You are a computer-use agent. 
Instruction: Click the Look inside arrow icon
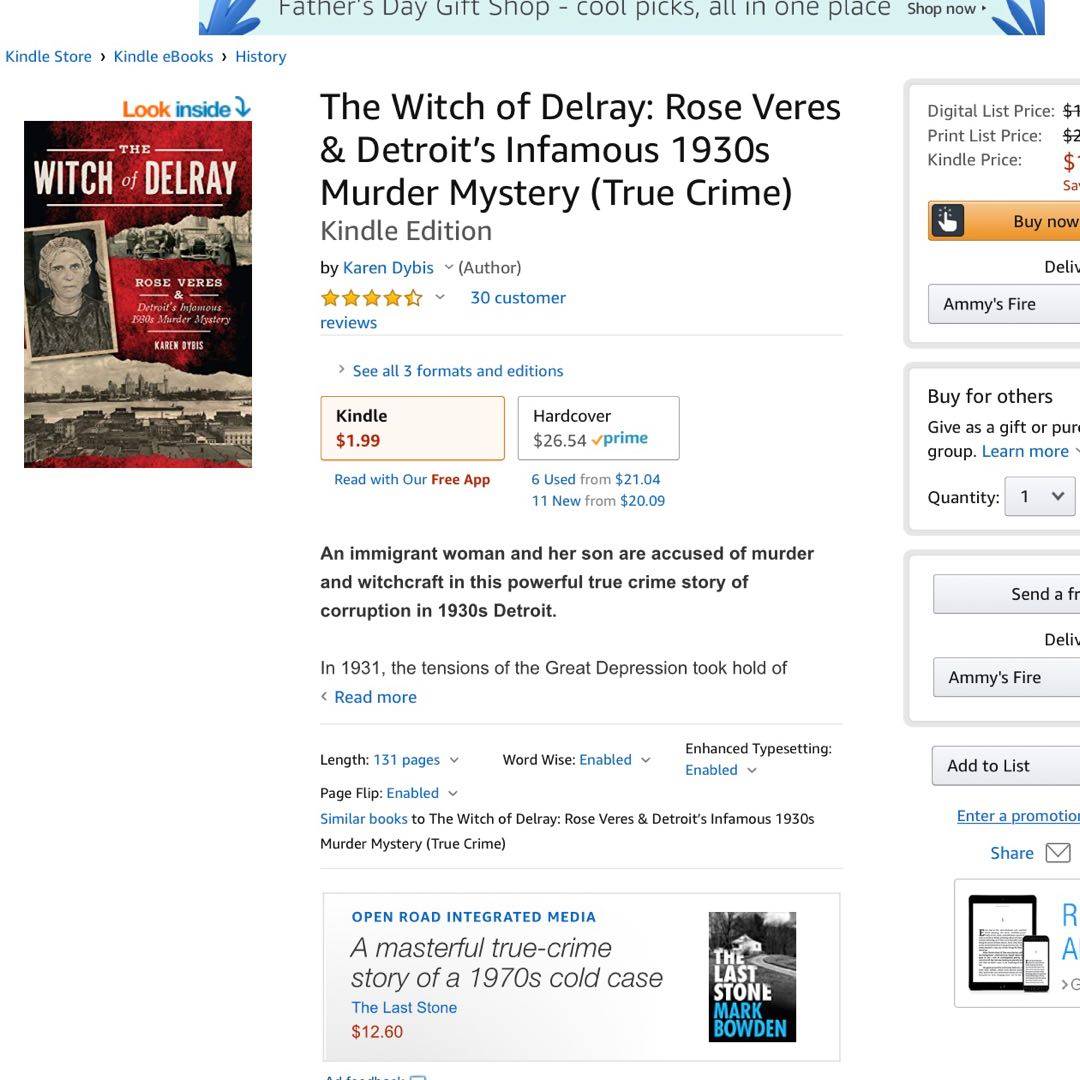242,107
